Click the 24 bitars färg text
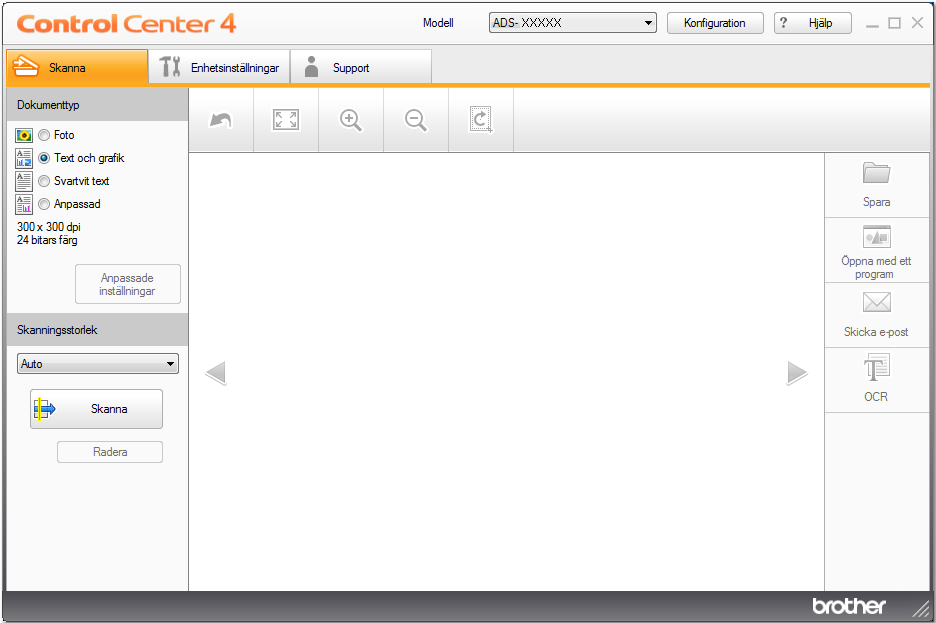The image size is (936, 623). [x=47, y=240]
